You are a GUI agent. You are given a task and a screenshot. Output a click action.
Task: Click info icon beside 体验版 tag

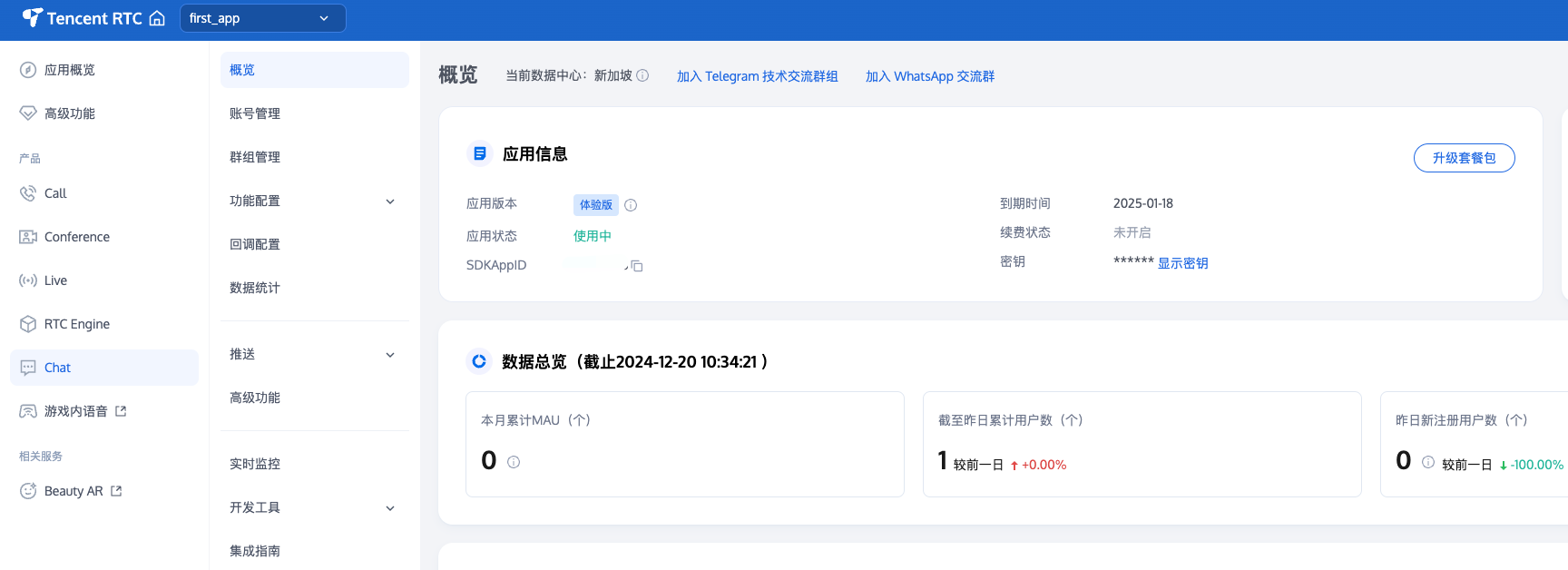[x=631, y=205]
